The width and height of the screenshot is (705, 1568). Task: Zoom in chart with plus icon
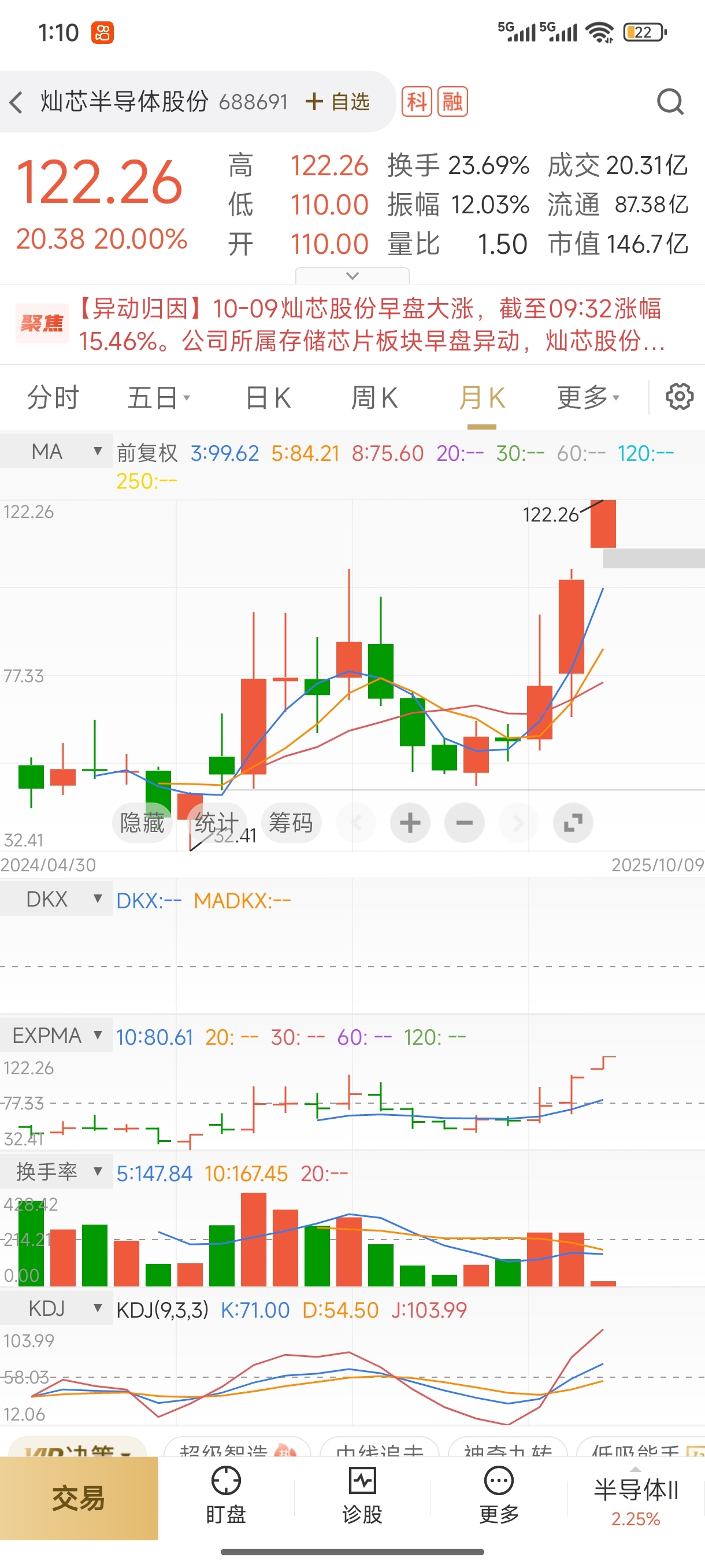click(x=410, y=823)
